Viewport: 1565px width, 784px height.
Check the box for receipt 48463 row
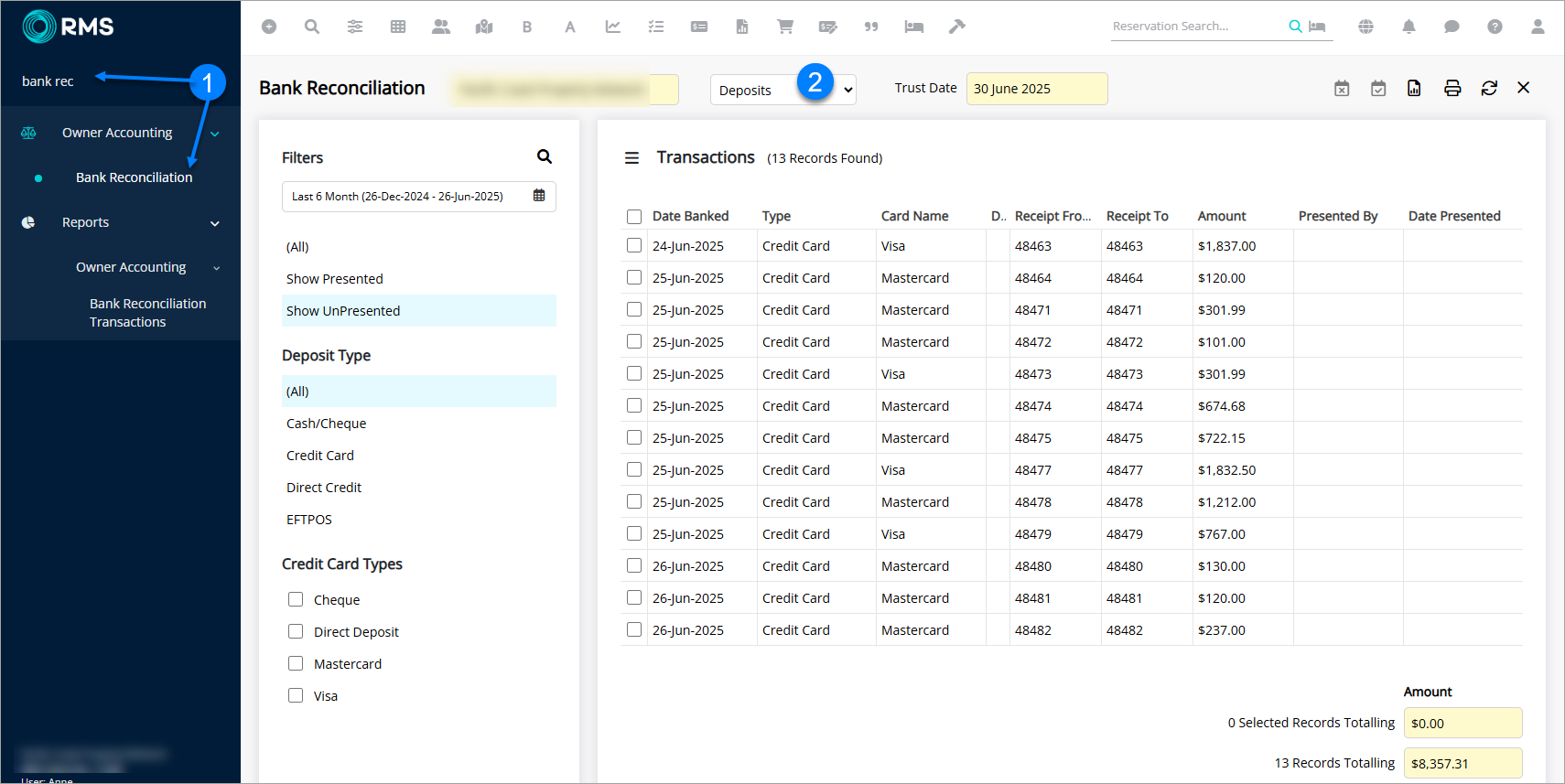[x=634, y=245]
